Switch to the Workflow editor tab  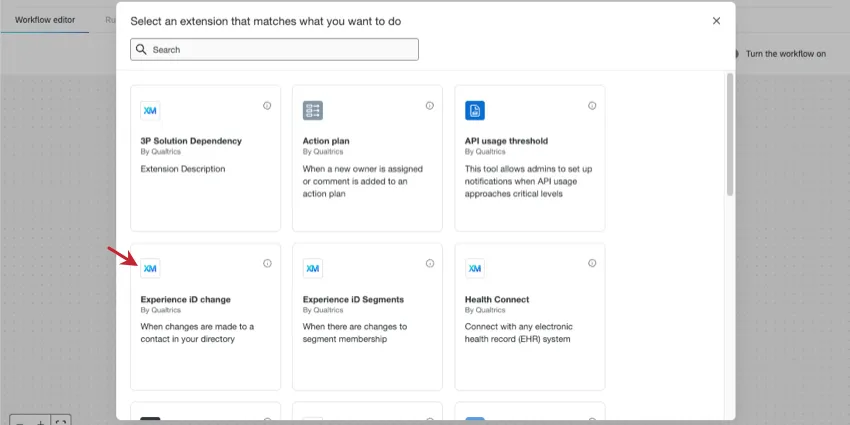(x=45, y=19)
